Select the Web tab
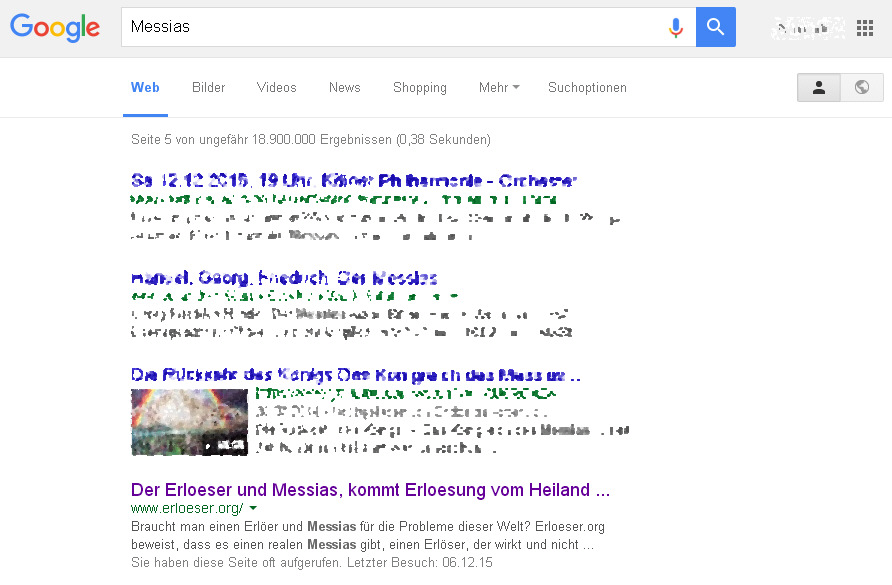Screen dimensions: 892x585 [x=145, y=88]
